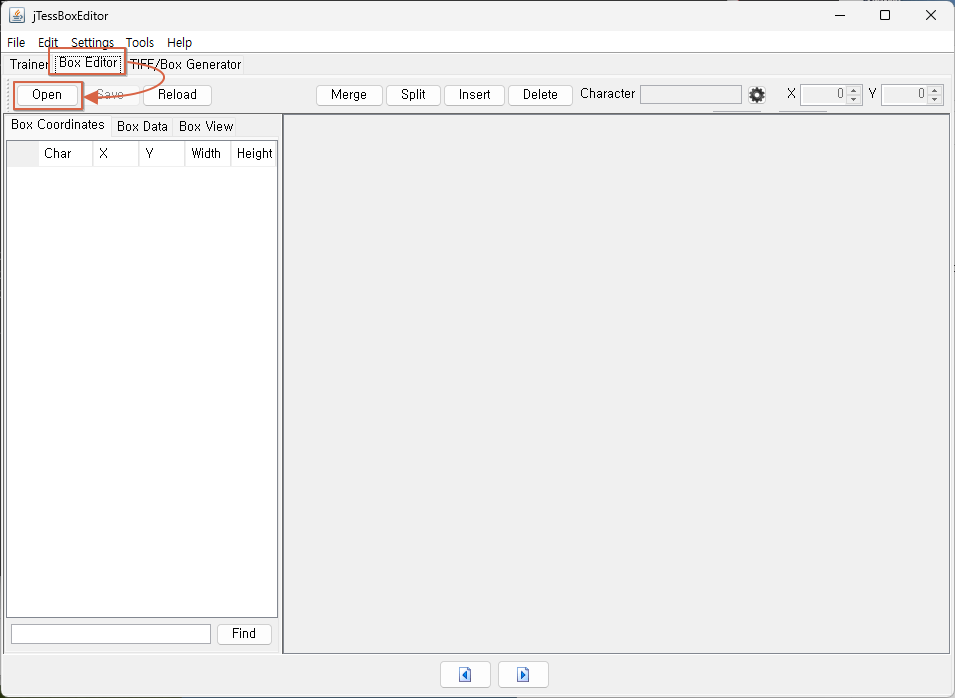
Task: Click the X coordinate value field
Action: [x=823, y=95]
